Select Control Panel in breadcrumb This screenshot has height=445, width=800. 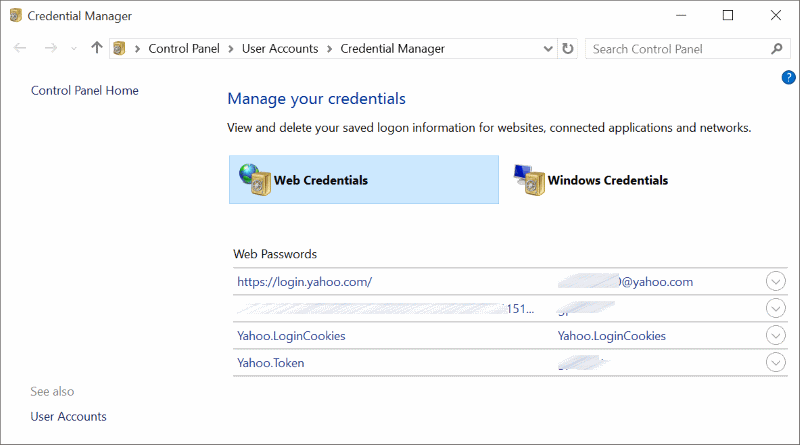point(184,48)
